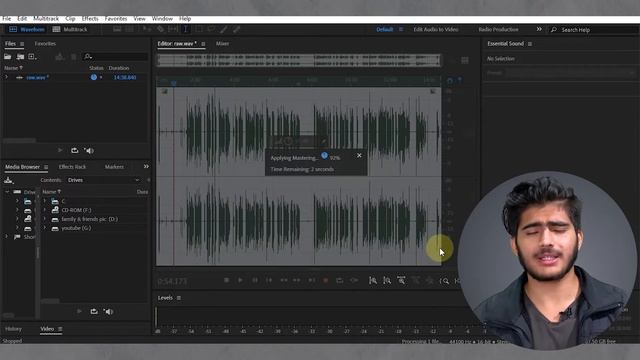Open the Effects menu
Image resolution: width=640 pixels, height=360 pixels.
tap(90, 19)
